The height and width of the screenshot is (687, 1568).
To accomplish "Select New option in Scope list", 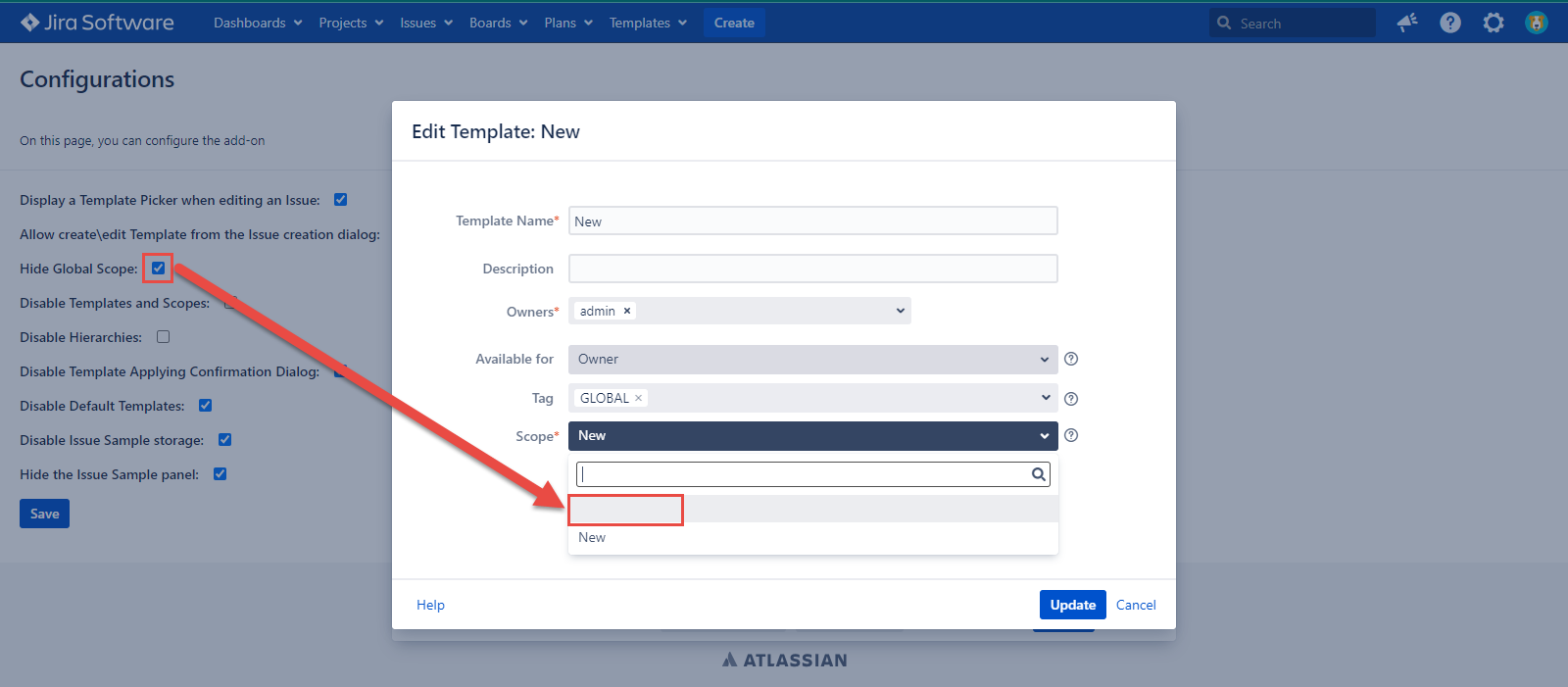I will coord(593,538).
